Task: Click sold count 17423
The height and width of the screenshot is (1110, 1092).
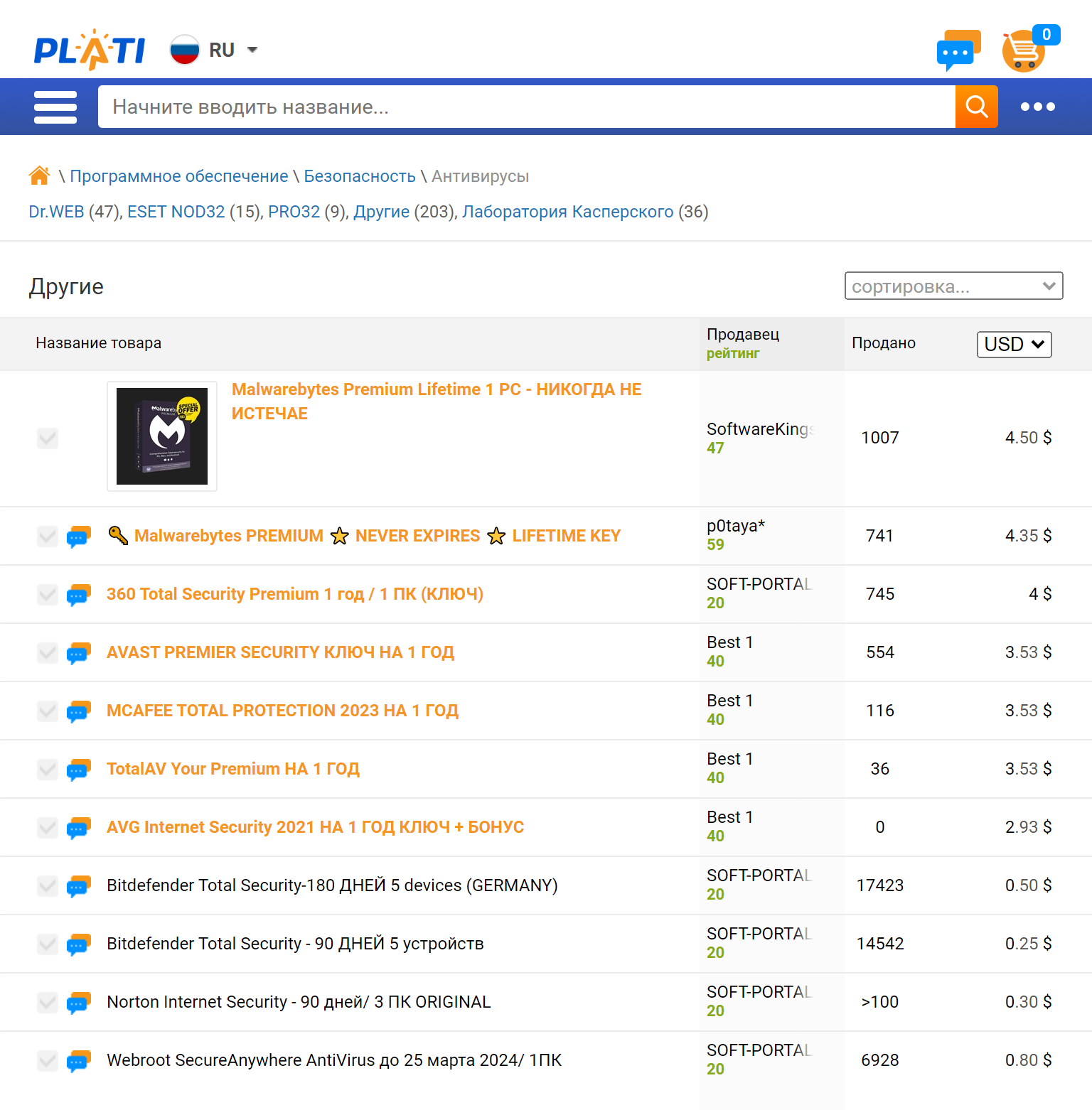Action: (x=880, y=885)
